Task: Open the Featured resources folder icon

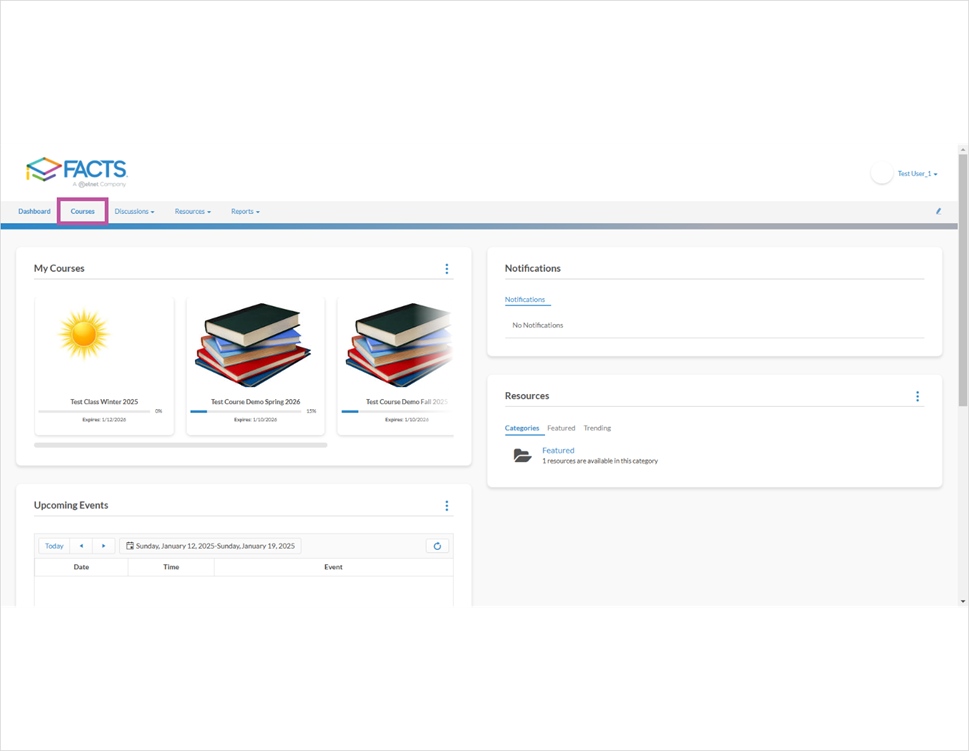Action: coord(522,454)
